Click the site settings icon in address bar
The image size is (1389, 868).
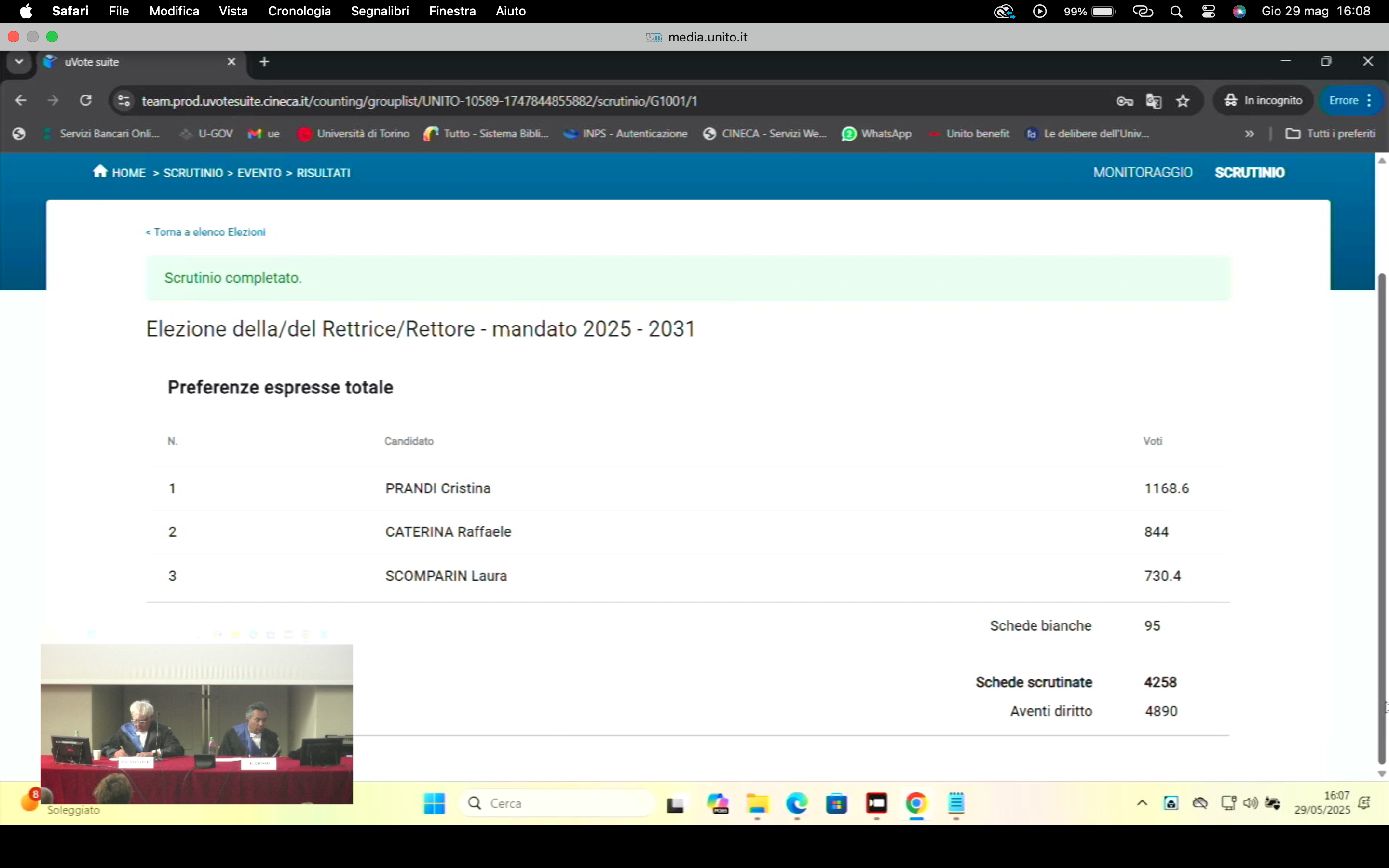(123, 101)
